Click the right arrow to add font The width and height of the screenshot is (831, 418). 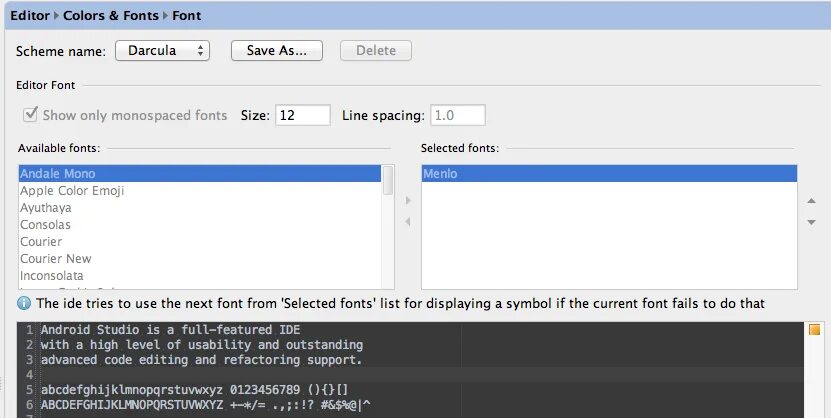pos(408,200)
